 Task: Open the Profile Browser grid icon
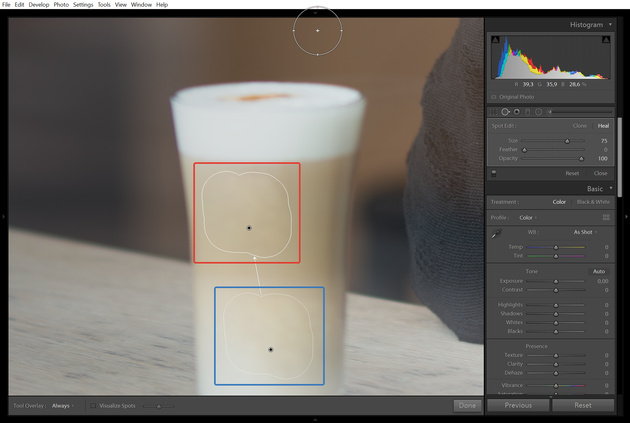(x=606, y=217)
